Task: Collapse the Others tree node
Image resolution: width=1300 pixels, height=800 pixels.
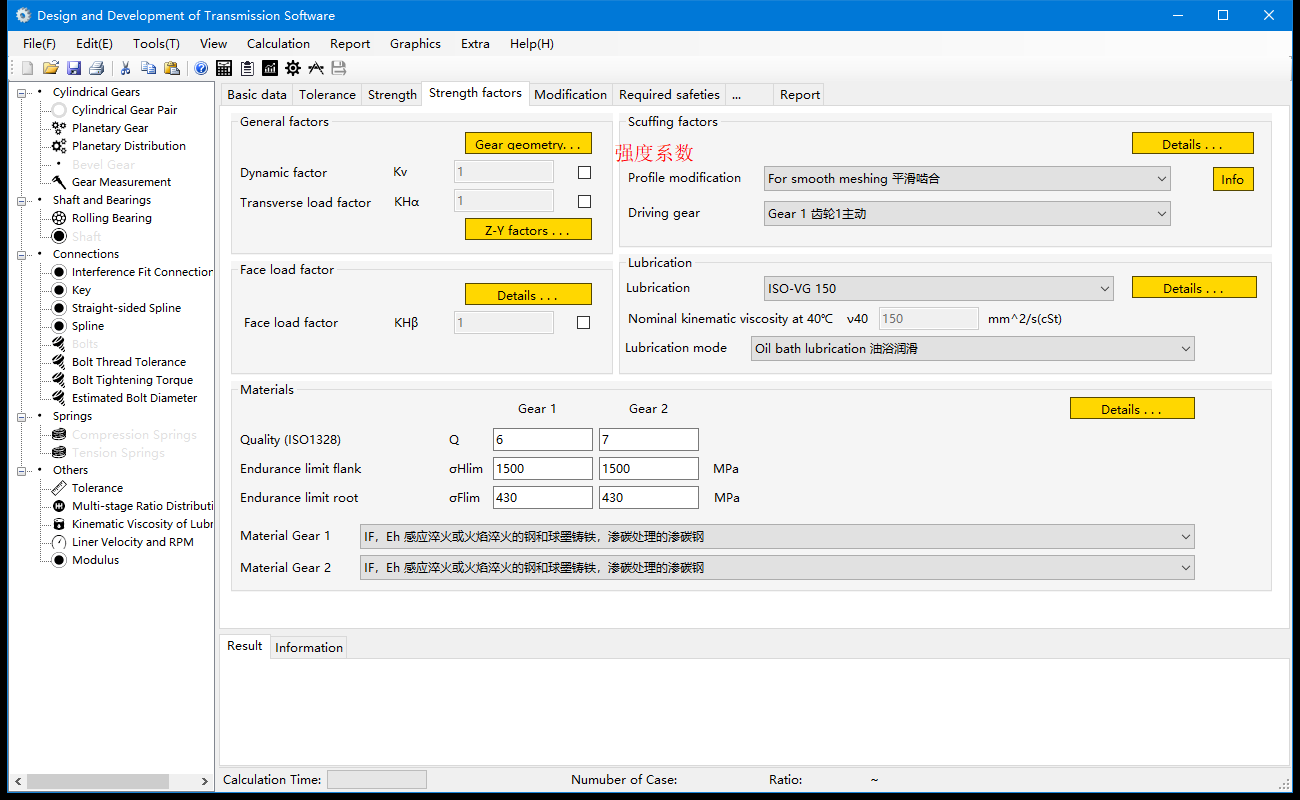Action: 22,470
